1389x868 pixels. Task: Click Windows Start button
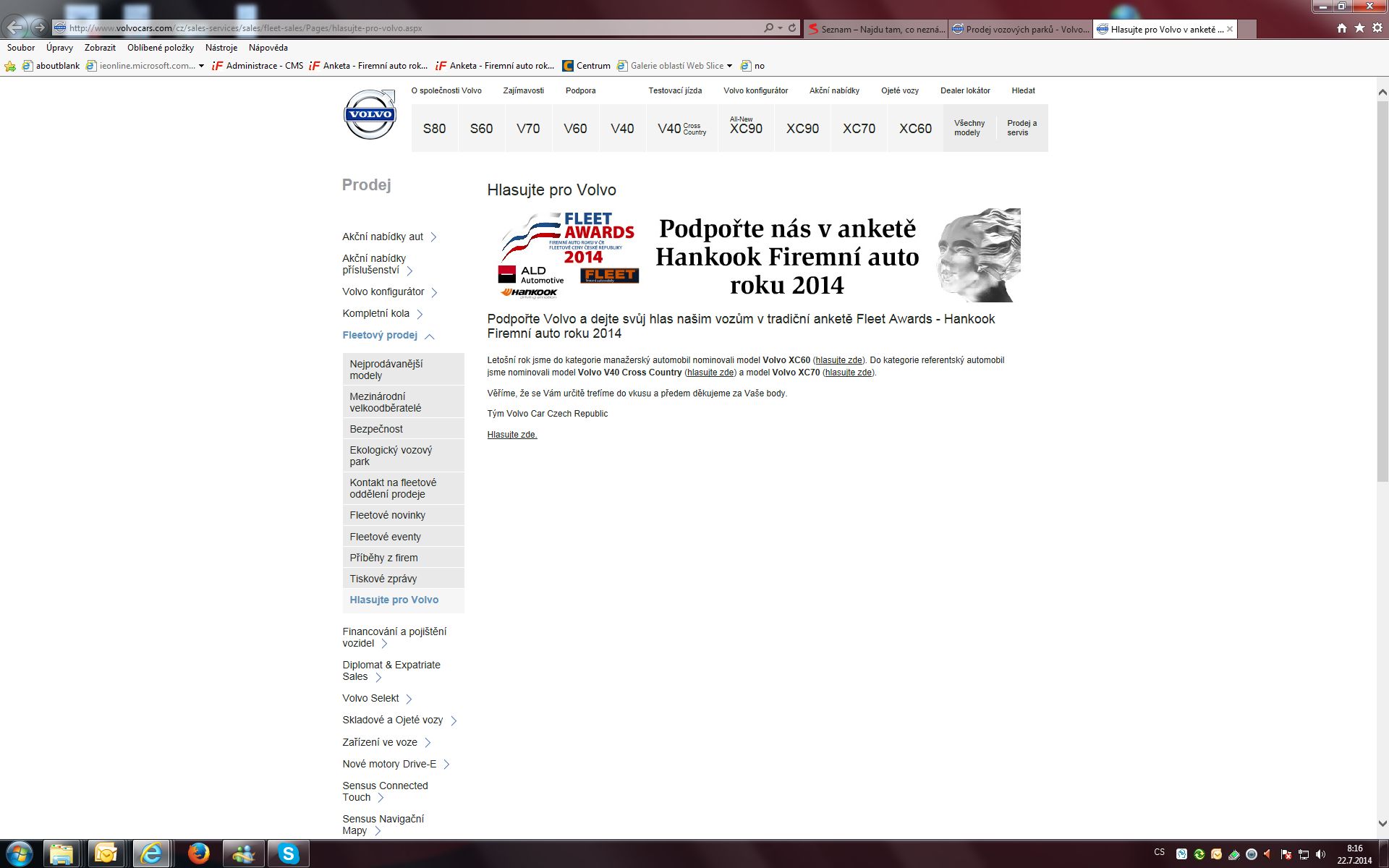(x=20, y=854)
